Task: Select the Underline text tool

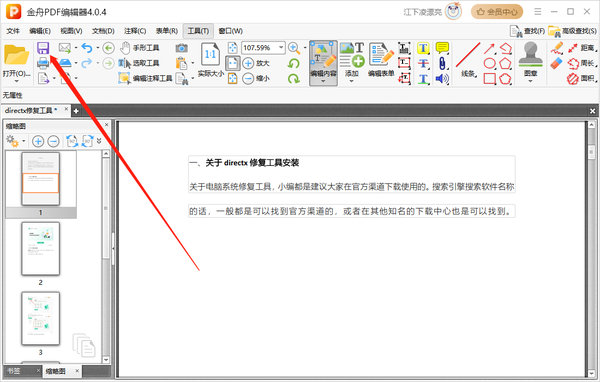Action: pos(423,78)
